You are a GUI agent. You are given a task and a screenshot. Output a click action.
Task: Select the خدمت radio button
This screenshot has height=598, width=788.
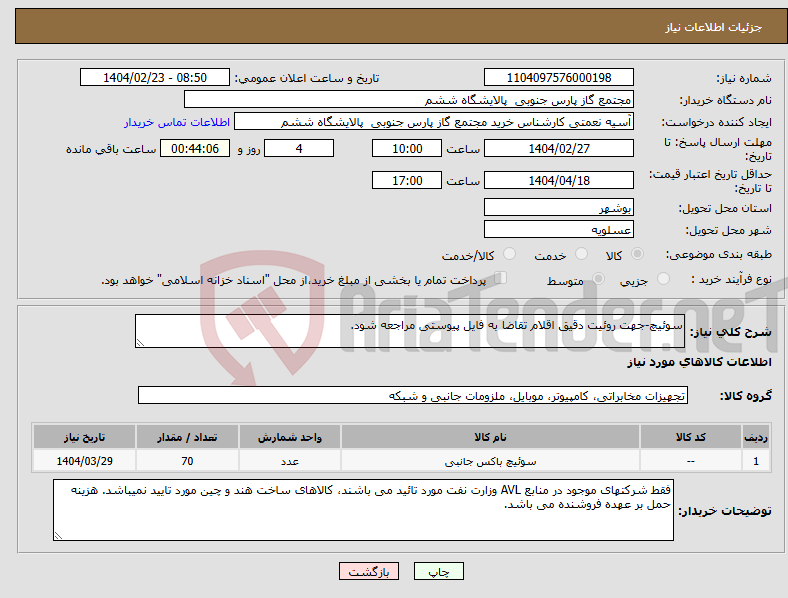(581, 254)
